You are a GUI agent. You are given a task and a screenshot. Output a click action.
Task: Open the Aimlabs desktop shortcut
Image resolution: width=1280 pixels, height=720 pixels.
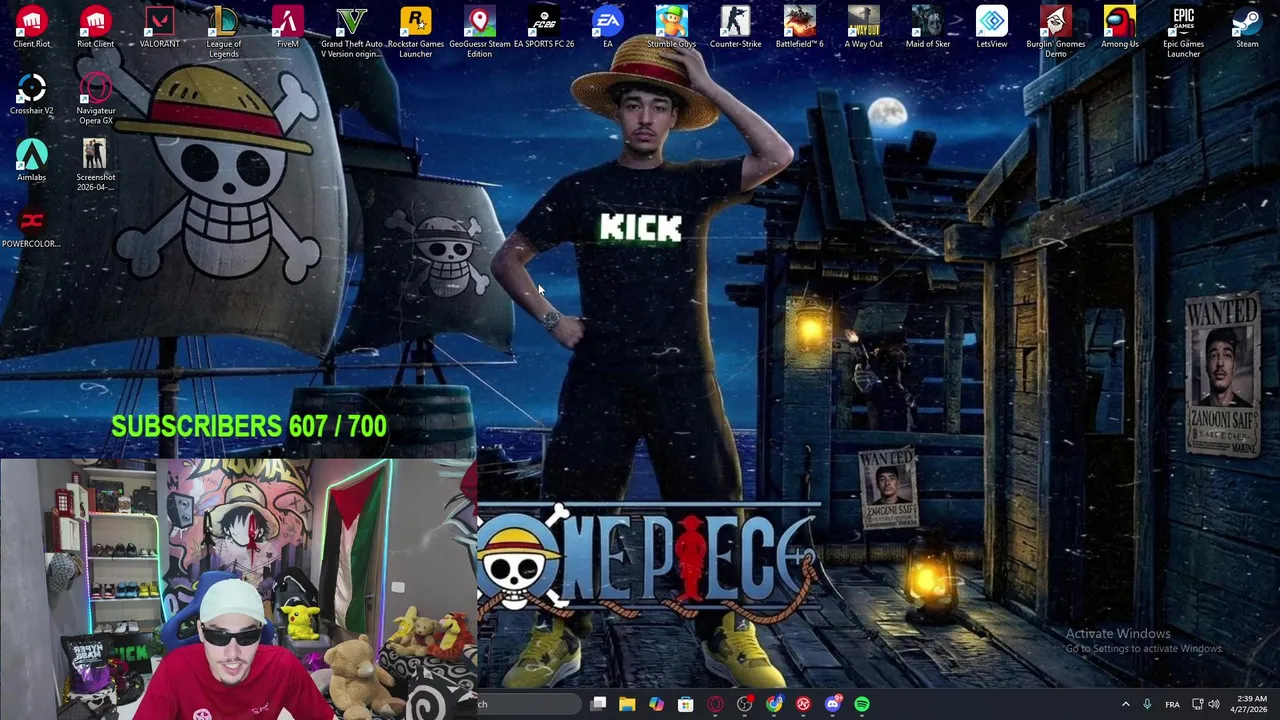tap(32, 161)
